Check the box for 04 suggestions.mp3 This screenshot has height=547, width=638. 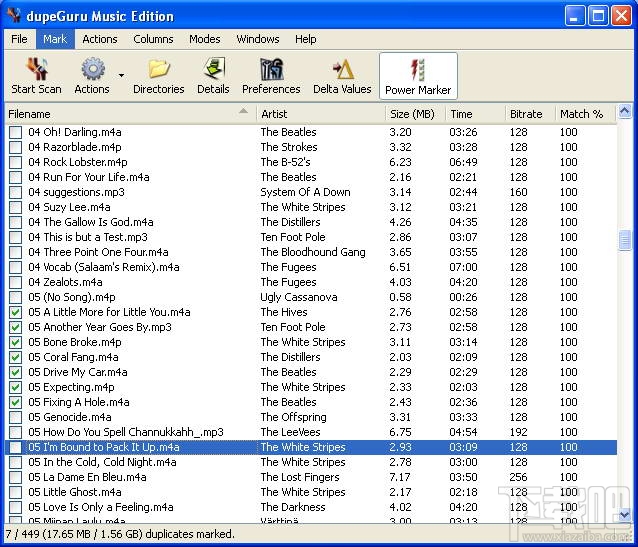point(15,192)
